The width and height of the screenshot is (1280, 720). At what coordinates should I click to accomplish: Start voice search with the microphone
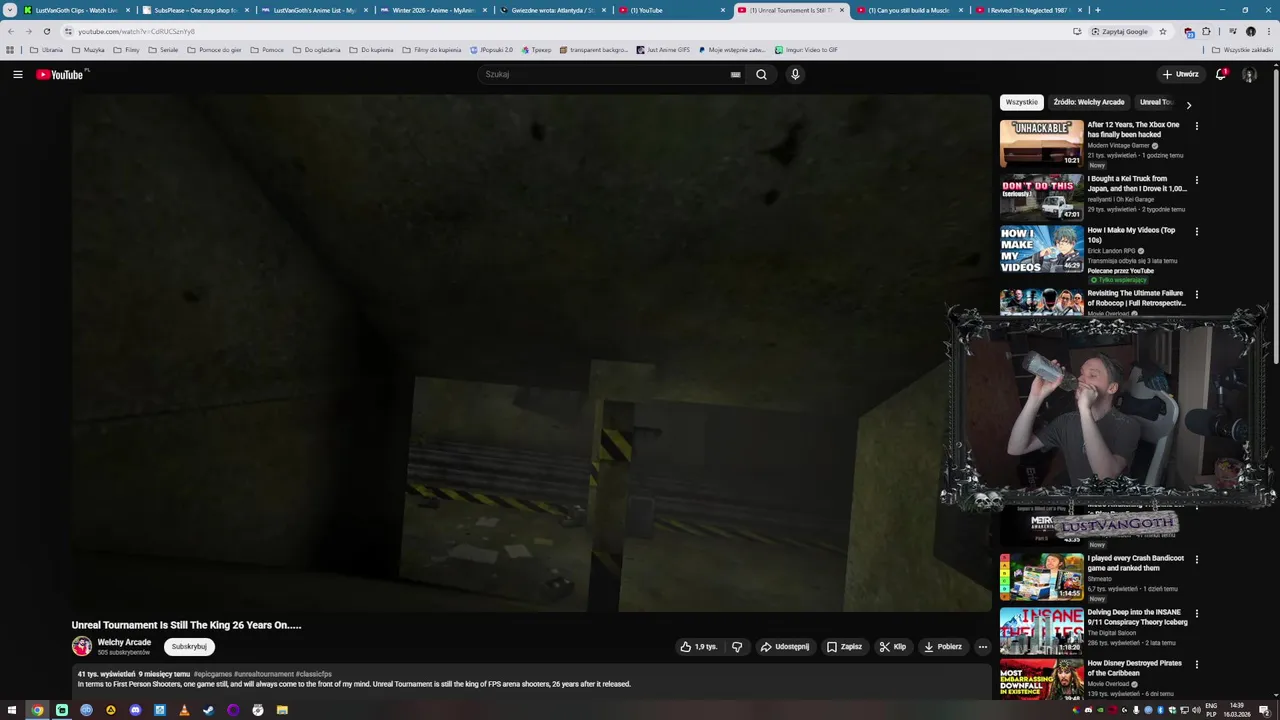(795, 74)
